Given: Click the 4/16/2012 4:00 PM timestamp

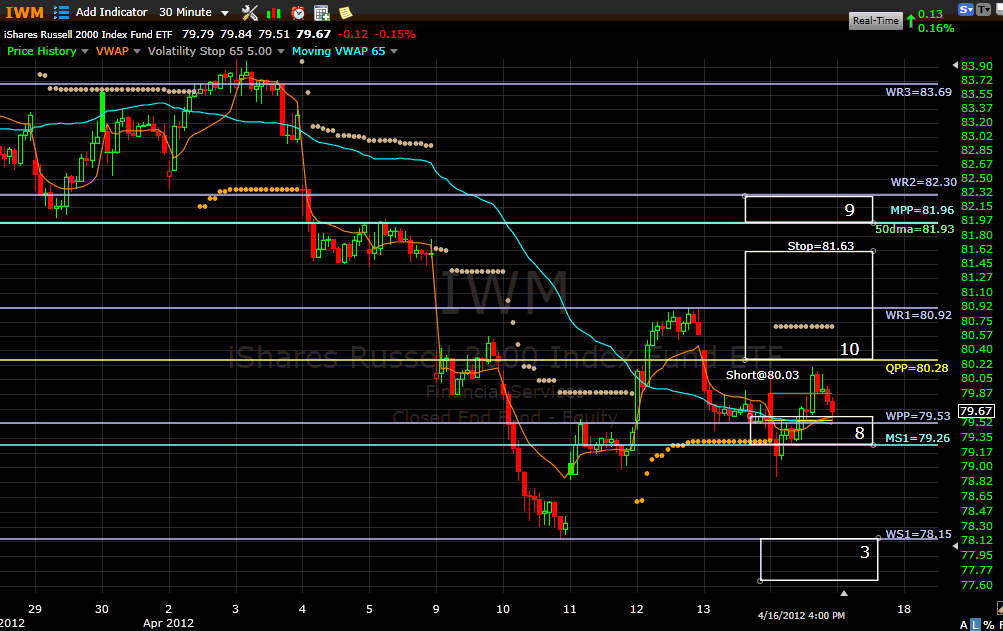Looking at the screenshot, I should 801,616.
